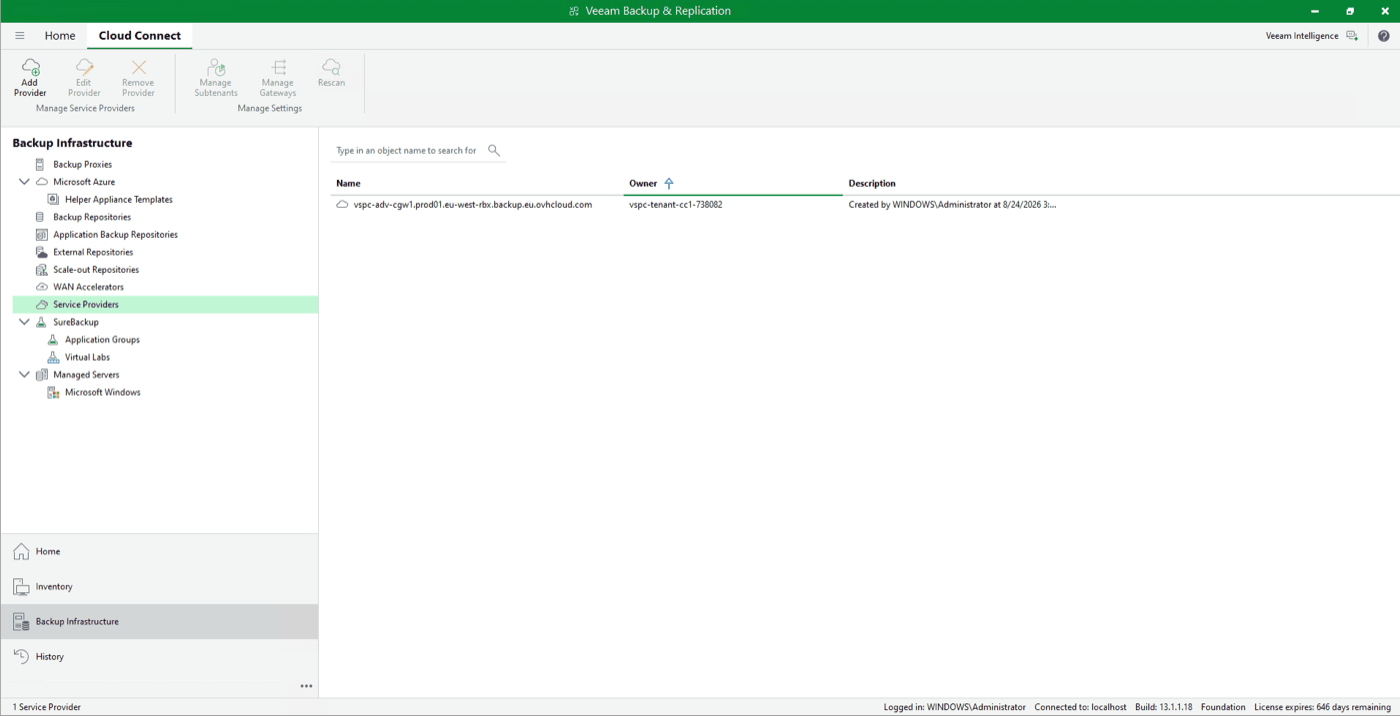Select the External Repositories tree label
Image resolution: width=1400 pixels, height=716 pixels.
click(93, 252)
